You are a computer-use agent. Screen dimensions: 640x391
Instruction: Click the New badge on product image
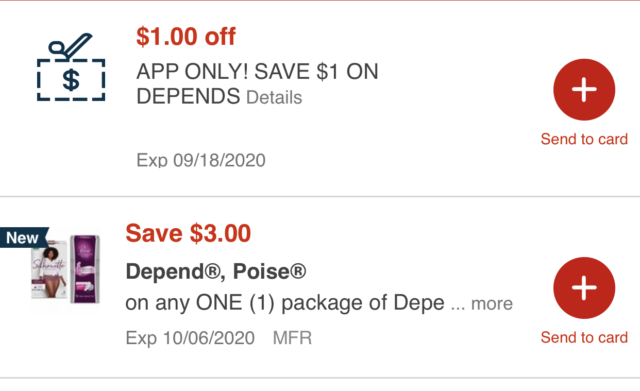(24, 238)
